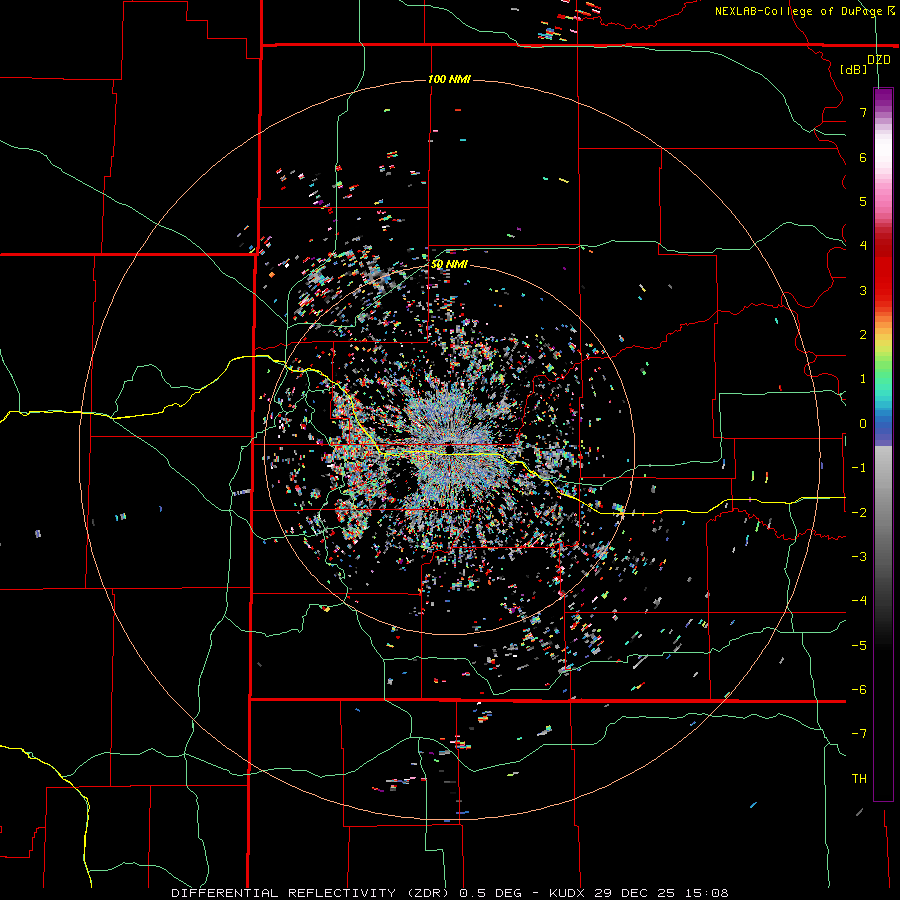Click the -1 value on the color scale
The image size is (900, 900).
tap(859, 468)
